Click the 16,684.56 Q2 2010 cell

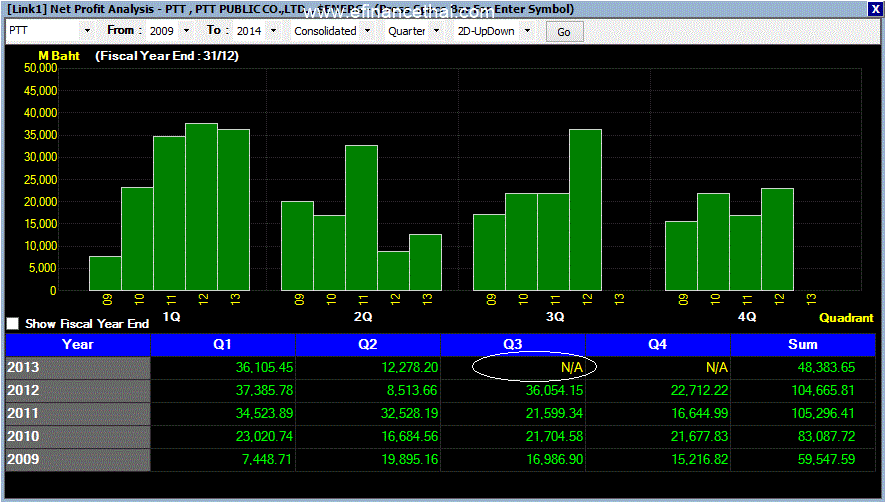pyautogui.click(x=368, y=437)
